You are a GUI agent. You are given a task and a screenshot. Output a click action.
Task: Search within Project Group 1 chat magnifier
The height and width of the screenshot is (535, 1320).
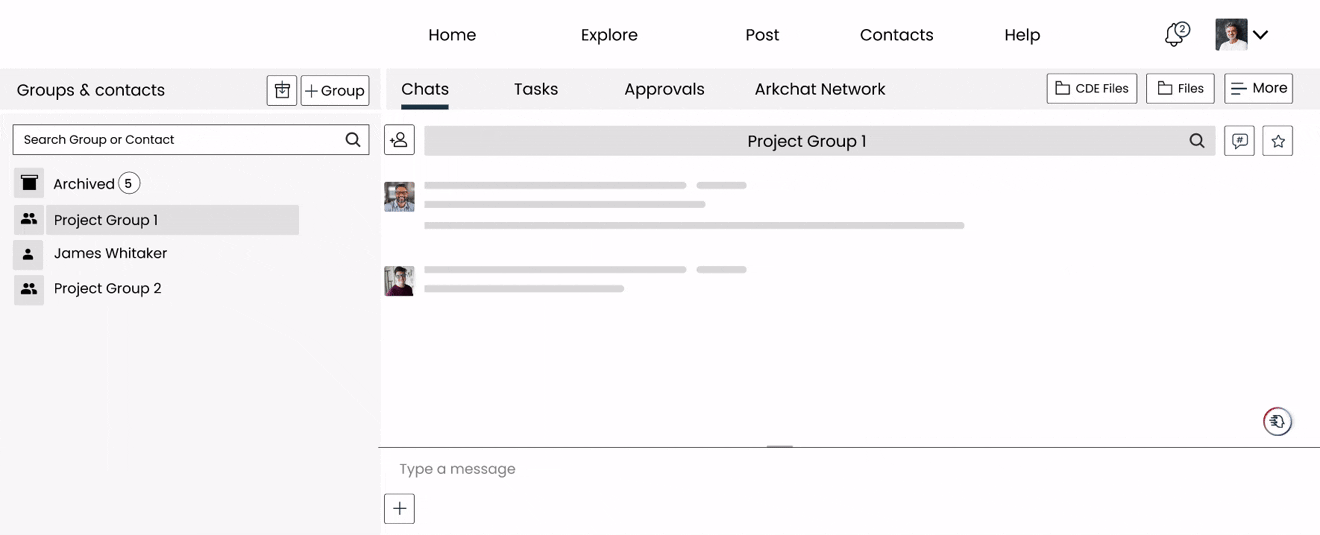pos(1197,141)
